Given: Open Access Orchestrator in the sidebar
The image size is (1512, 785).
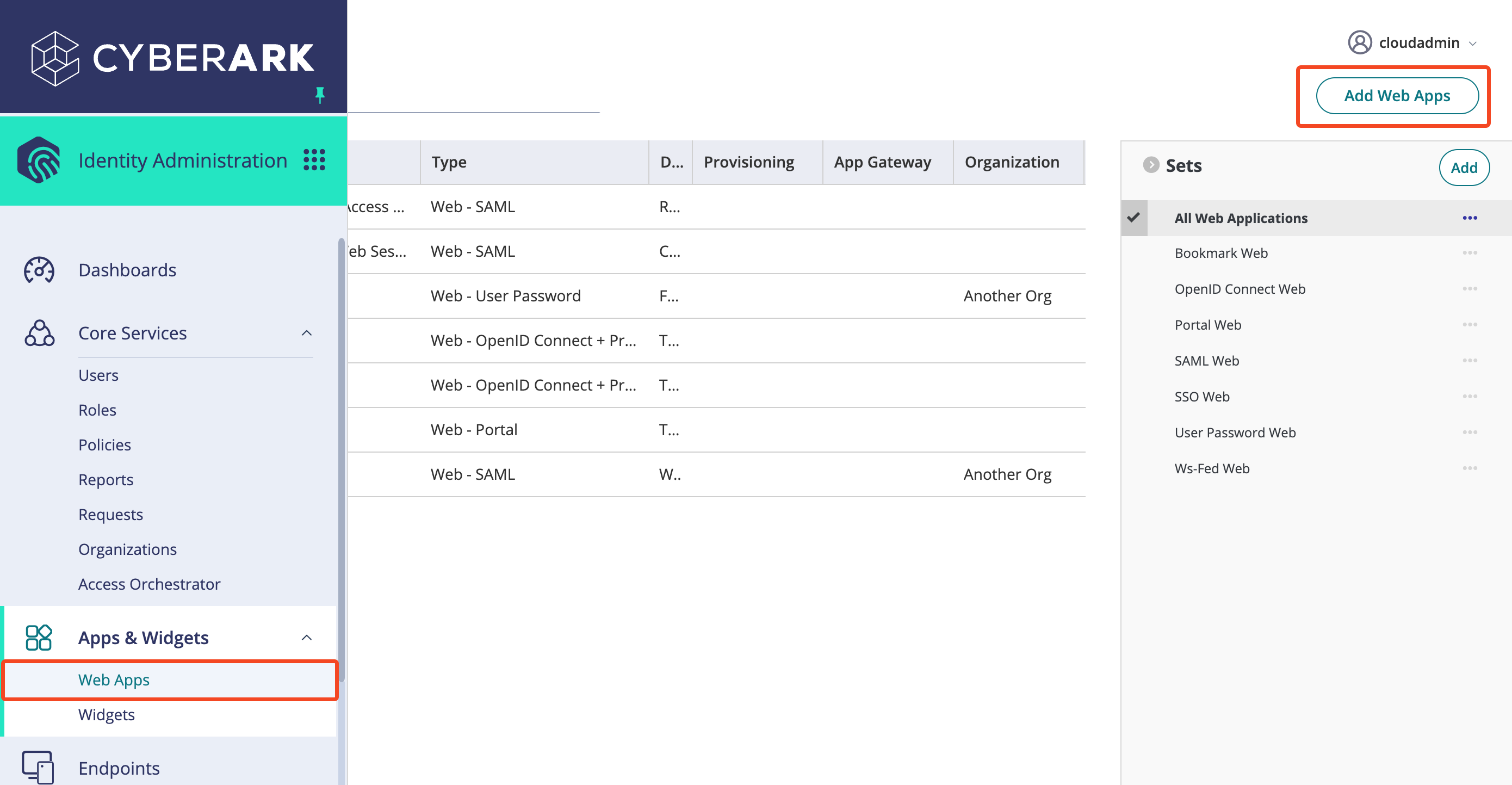Looking at the screenshot, I should [149, 584].
